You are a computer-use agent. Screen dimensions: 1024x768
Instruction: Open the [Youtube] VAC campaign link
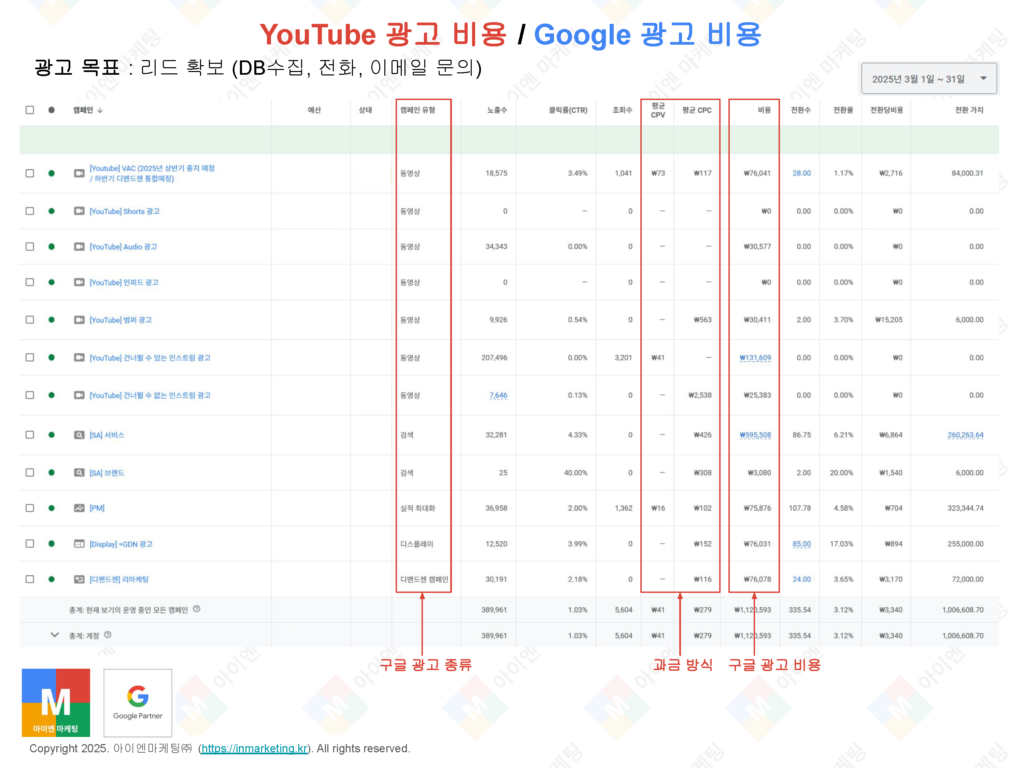click(x=152, y=173)
